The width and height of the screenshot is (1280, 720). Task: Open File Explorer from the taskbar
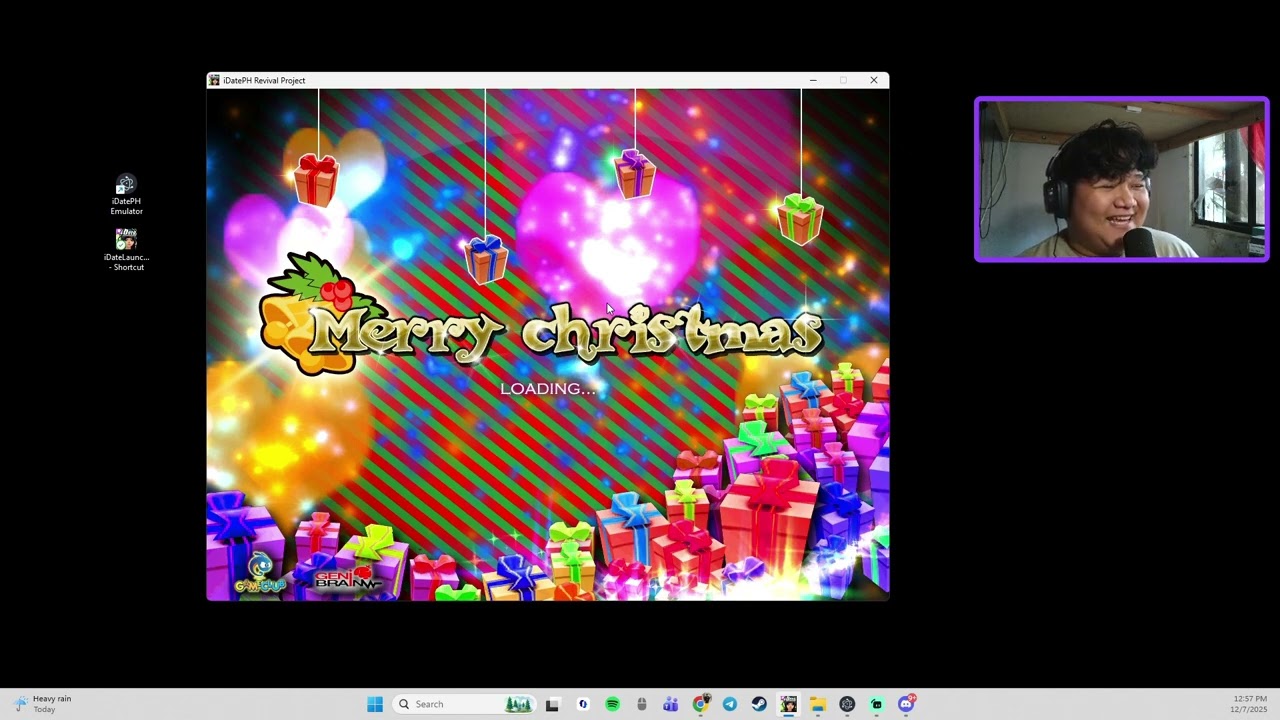point(818,704)
